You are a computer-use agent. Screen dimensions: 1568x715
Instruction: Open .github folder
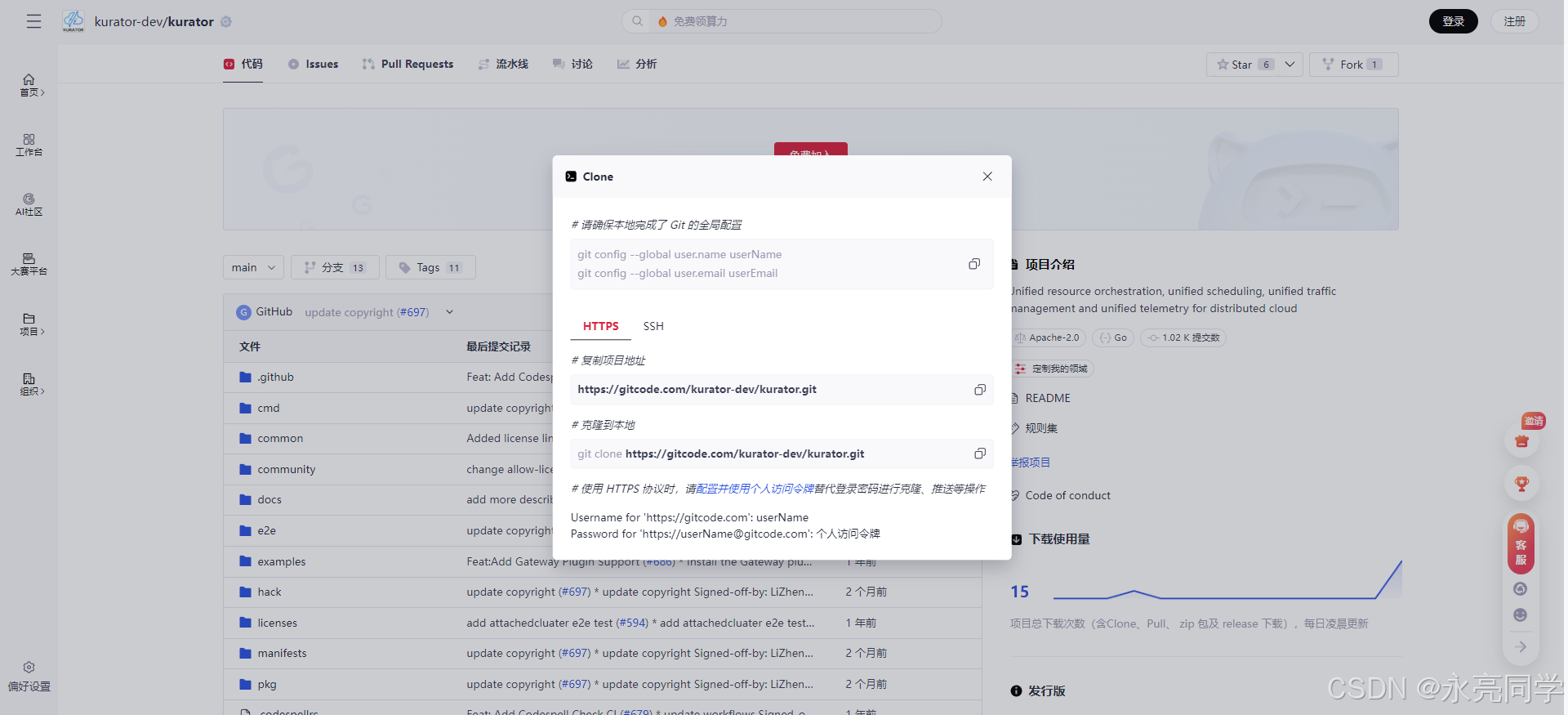coord(275,377)
